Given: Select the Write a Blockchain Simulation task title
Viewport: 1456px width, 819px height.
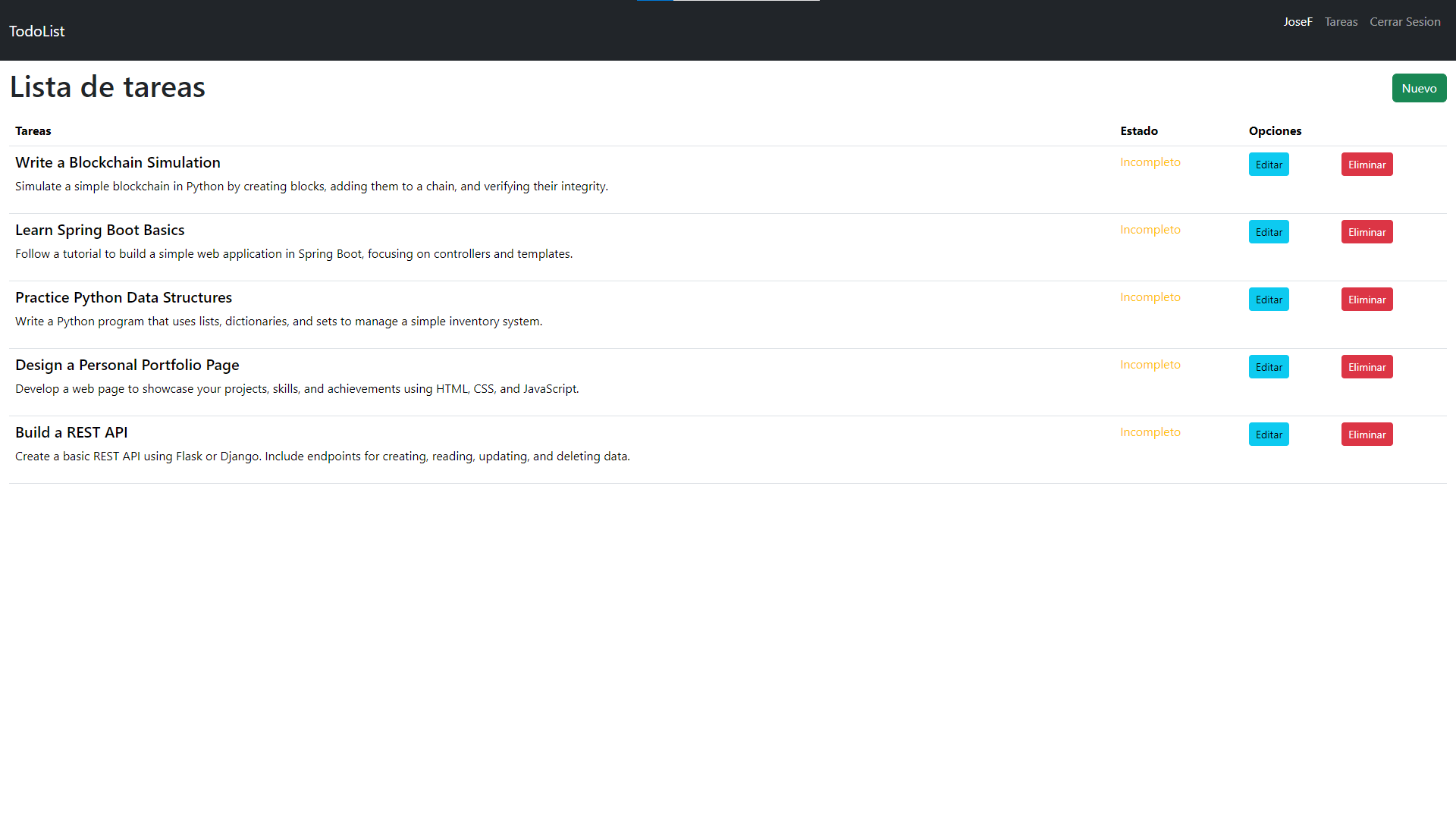Looking at the screenshot, I should (x=118, y=162).
